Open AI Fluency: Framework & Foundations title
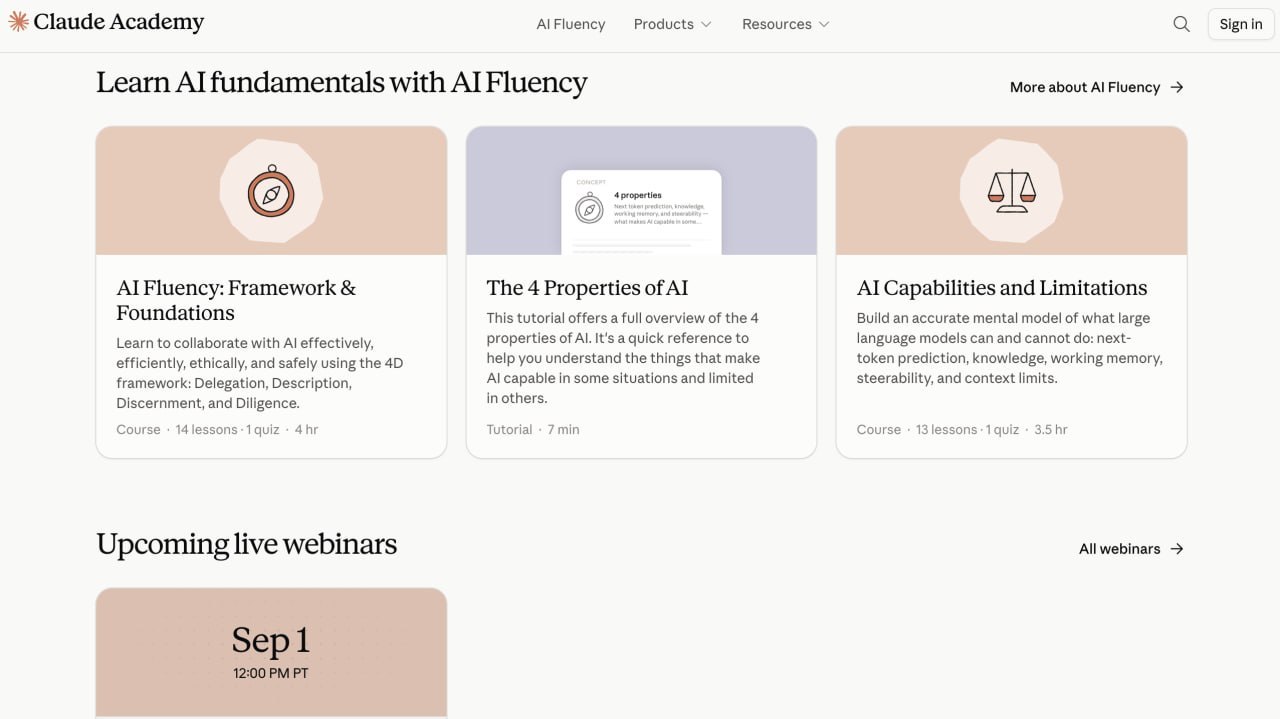The height and width of the screenshot is (719, 1280). coord(236,300)
